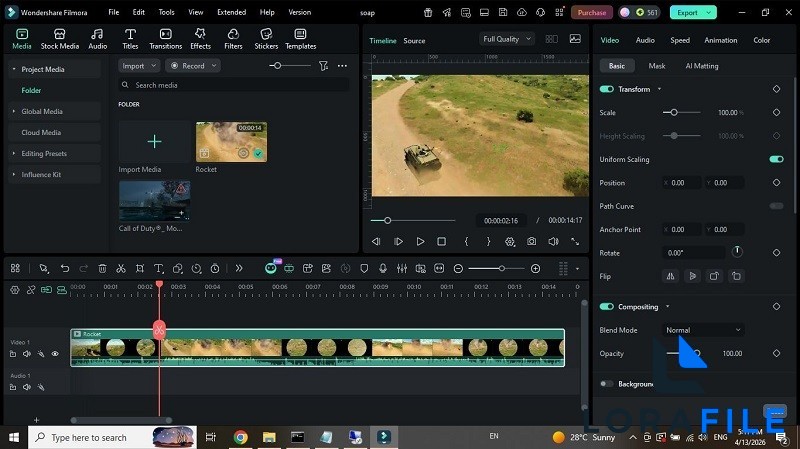The width and height of the screenshot is (800, 449).
Task: Click the Redo icon in timeline toolbar
Action: [84, 268]
